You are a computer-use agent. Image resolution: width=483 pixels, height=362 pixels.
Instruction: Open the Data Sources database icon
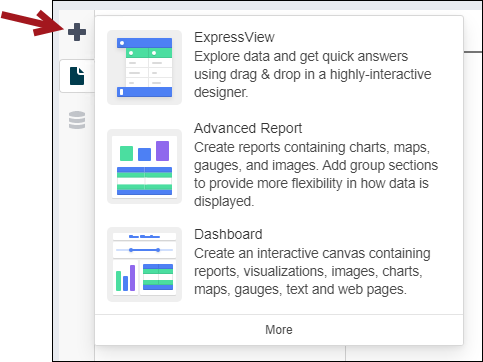(77, 120)
